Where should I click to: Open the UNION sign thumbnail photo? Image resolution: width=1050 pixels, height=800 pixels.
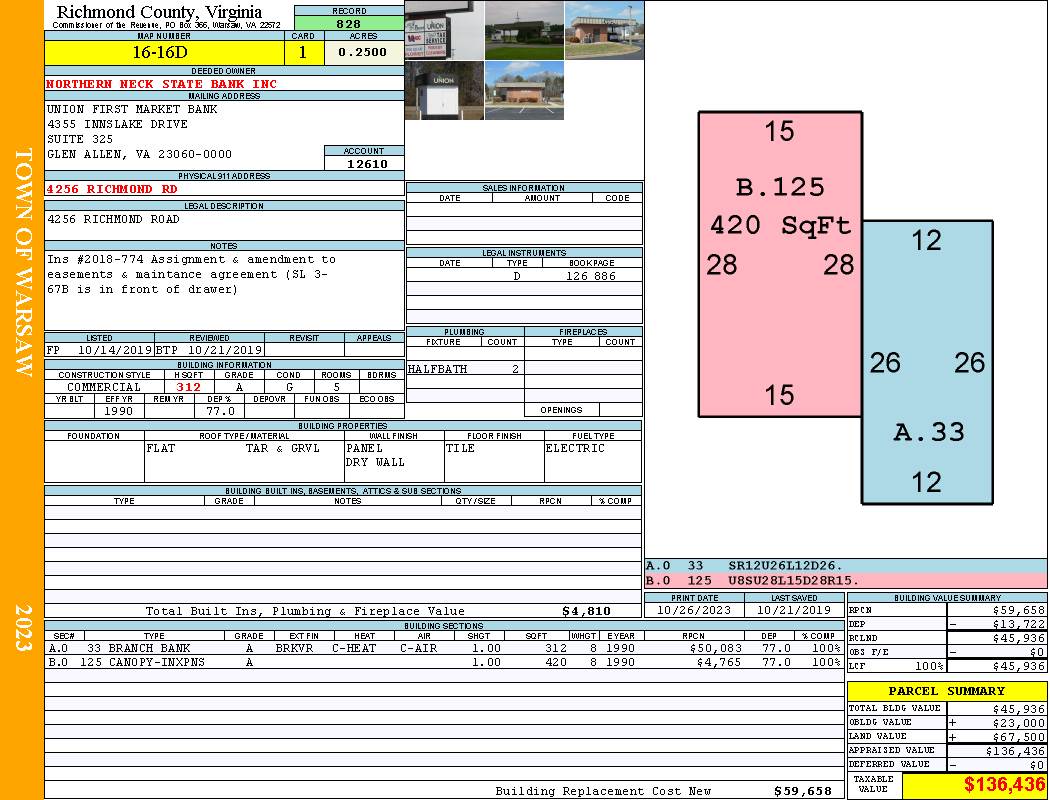pos(444,31)
